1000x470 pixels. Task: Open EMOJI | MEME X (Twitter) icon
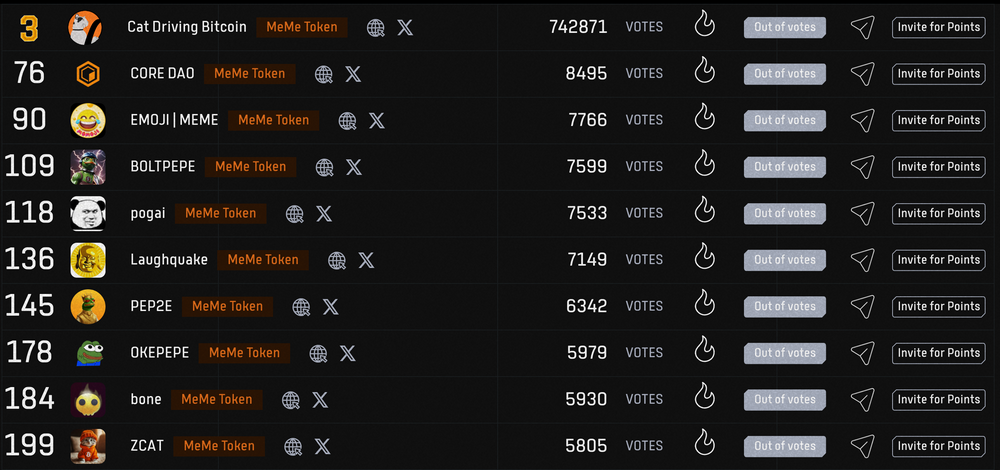(x=377, y=121)
